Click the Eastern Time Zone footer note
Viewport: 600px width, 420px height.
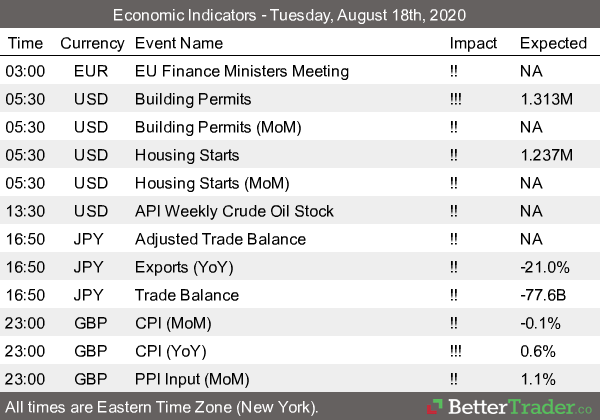point(161,407)
